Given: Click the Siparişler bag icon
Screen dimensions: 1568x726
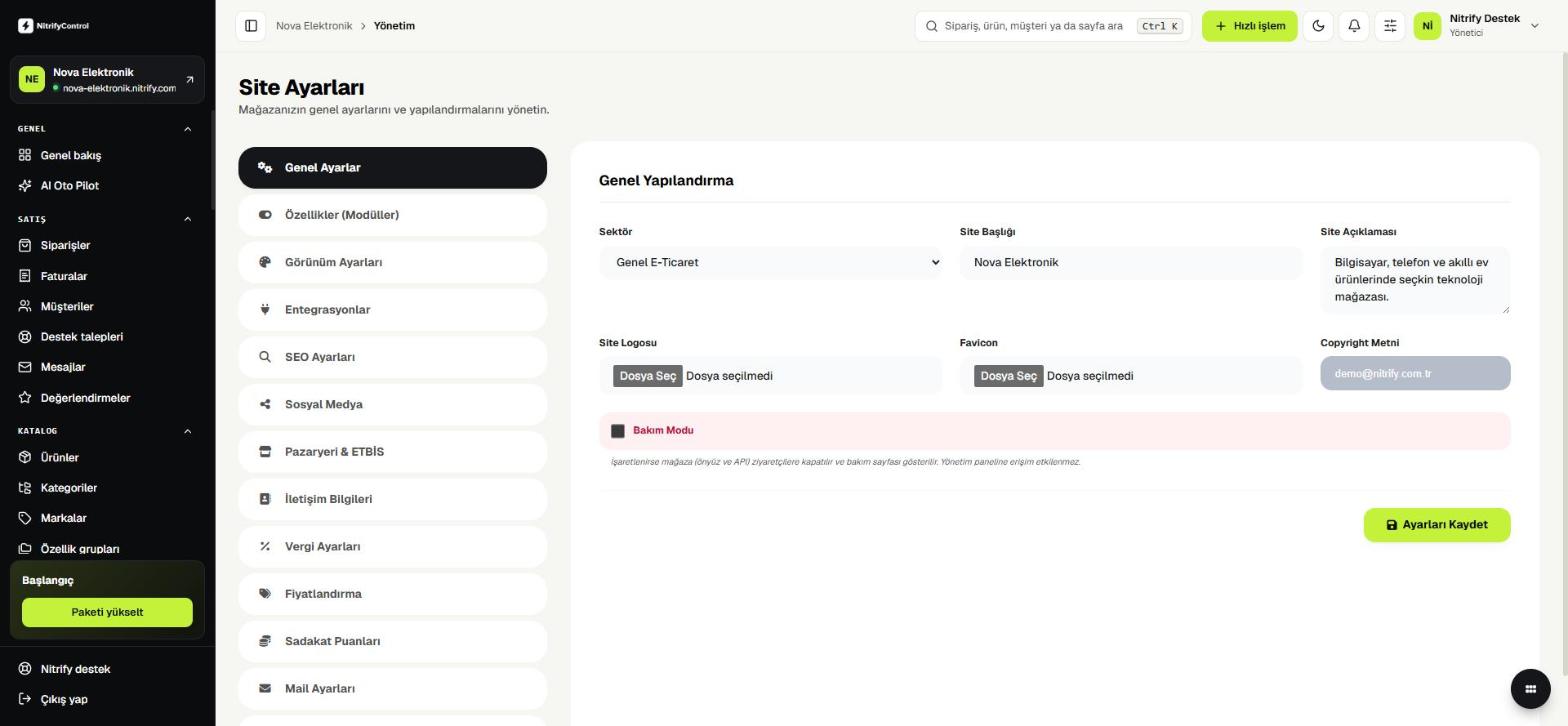Looking at the screenshot, I should [25, 245].
